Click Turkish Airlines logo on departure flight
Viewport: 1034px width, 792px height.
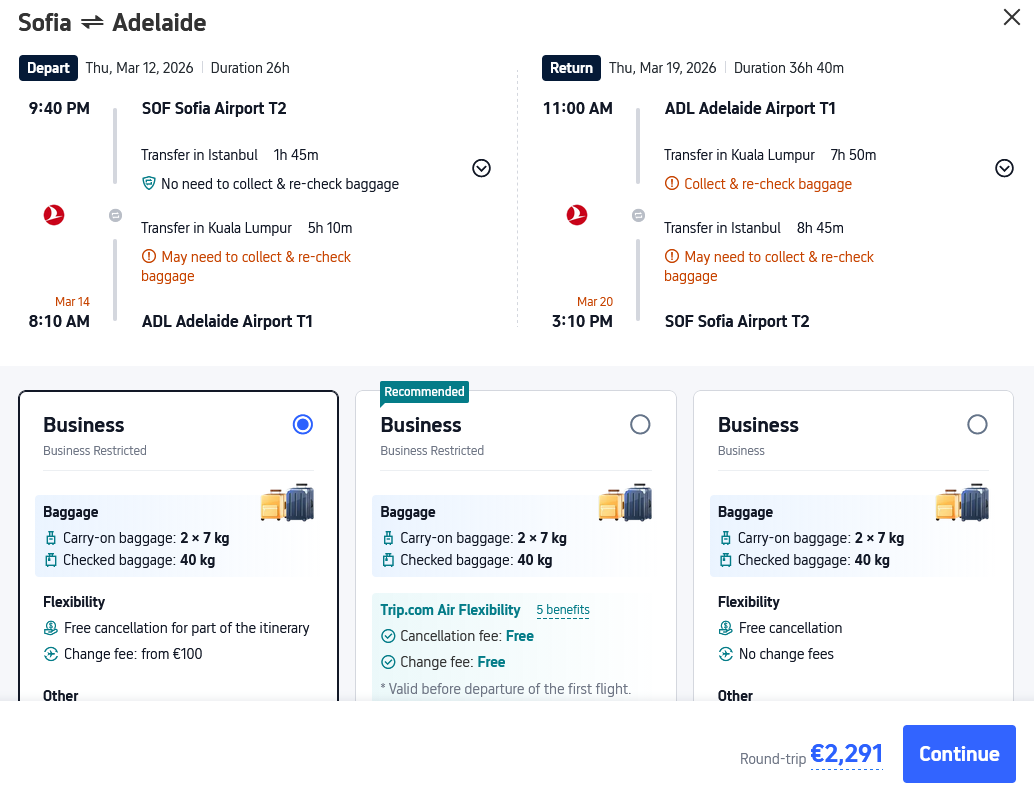point(54,214)
